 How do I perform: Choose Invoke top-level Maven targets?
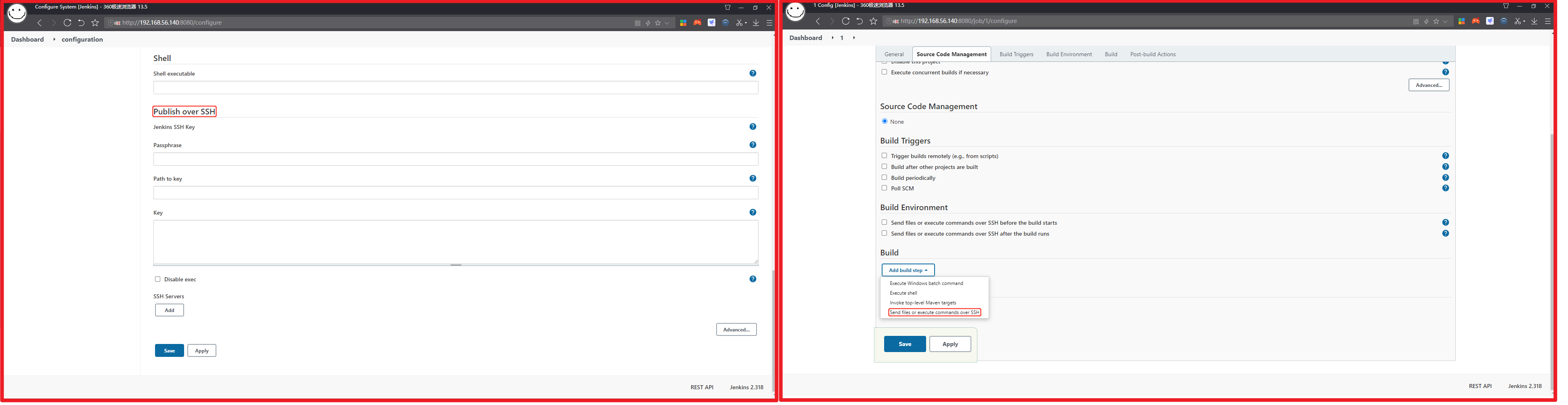coord(923,303)
